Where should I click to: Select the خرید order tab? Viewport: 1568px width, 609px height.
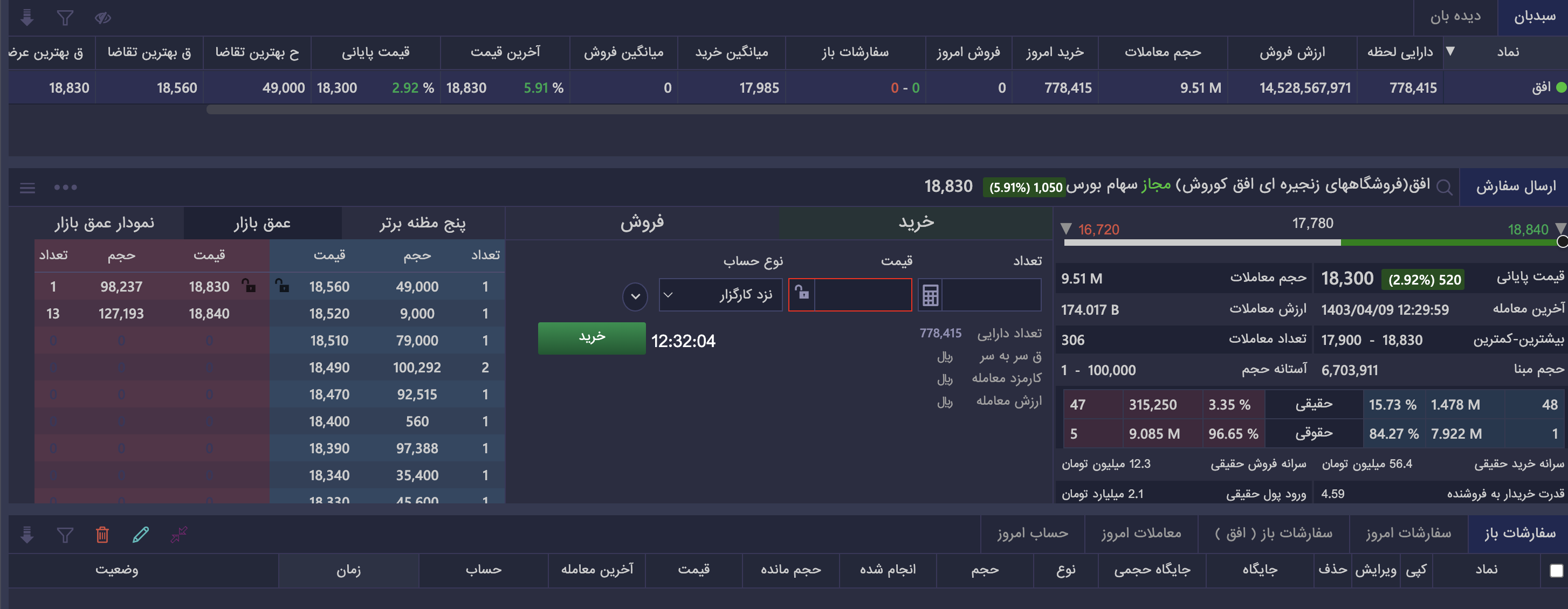(x=916, y=223)
